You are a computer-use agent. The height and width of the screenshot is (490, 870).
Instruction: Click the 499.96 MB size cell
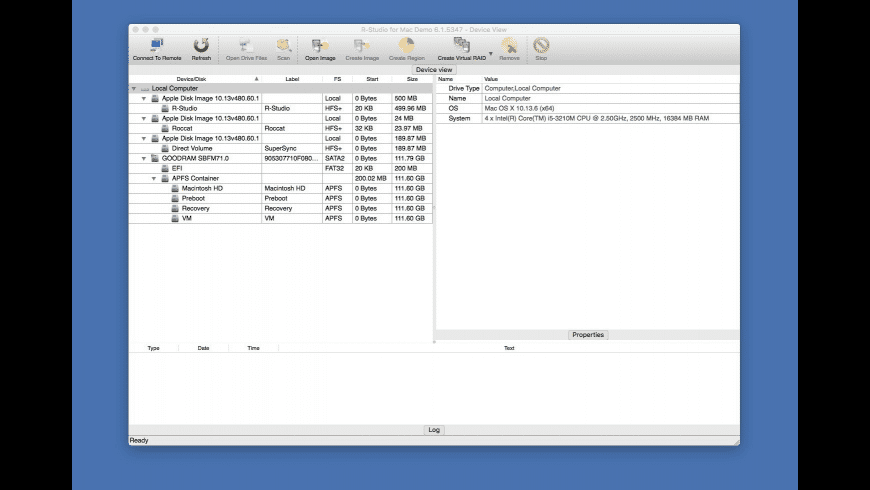pyautogui.click(x=410, y=108)
